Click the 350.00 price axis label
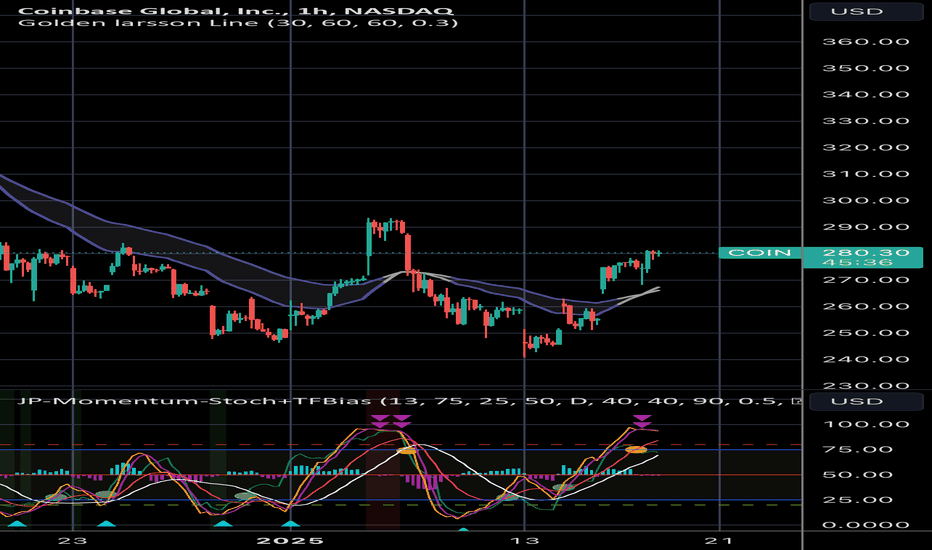 coord(865,68)
